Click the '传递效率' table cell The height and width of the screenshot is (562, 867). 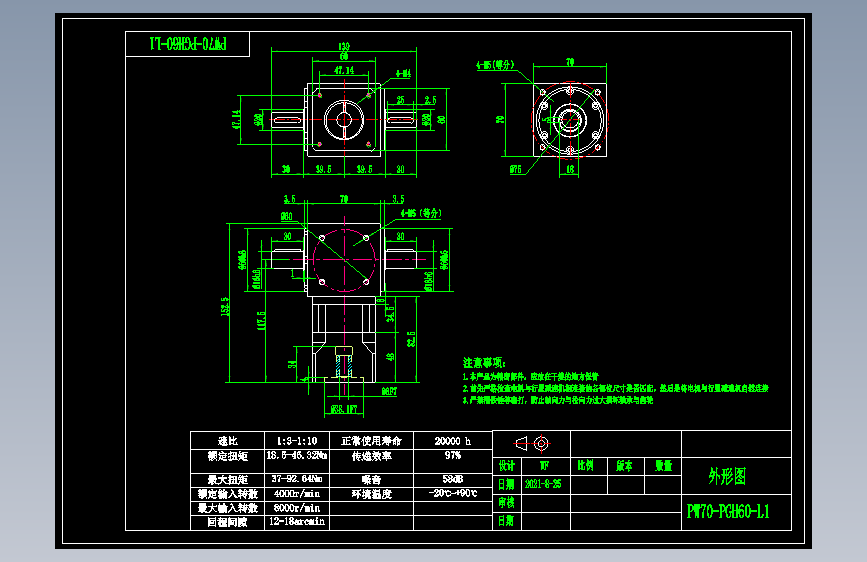[372, 456]
